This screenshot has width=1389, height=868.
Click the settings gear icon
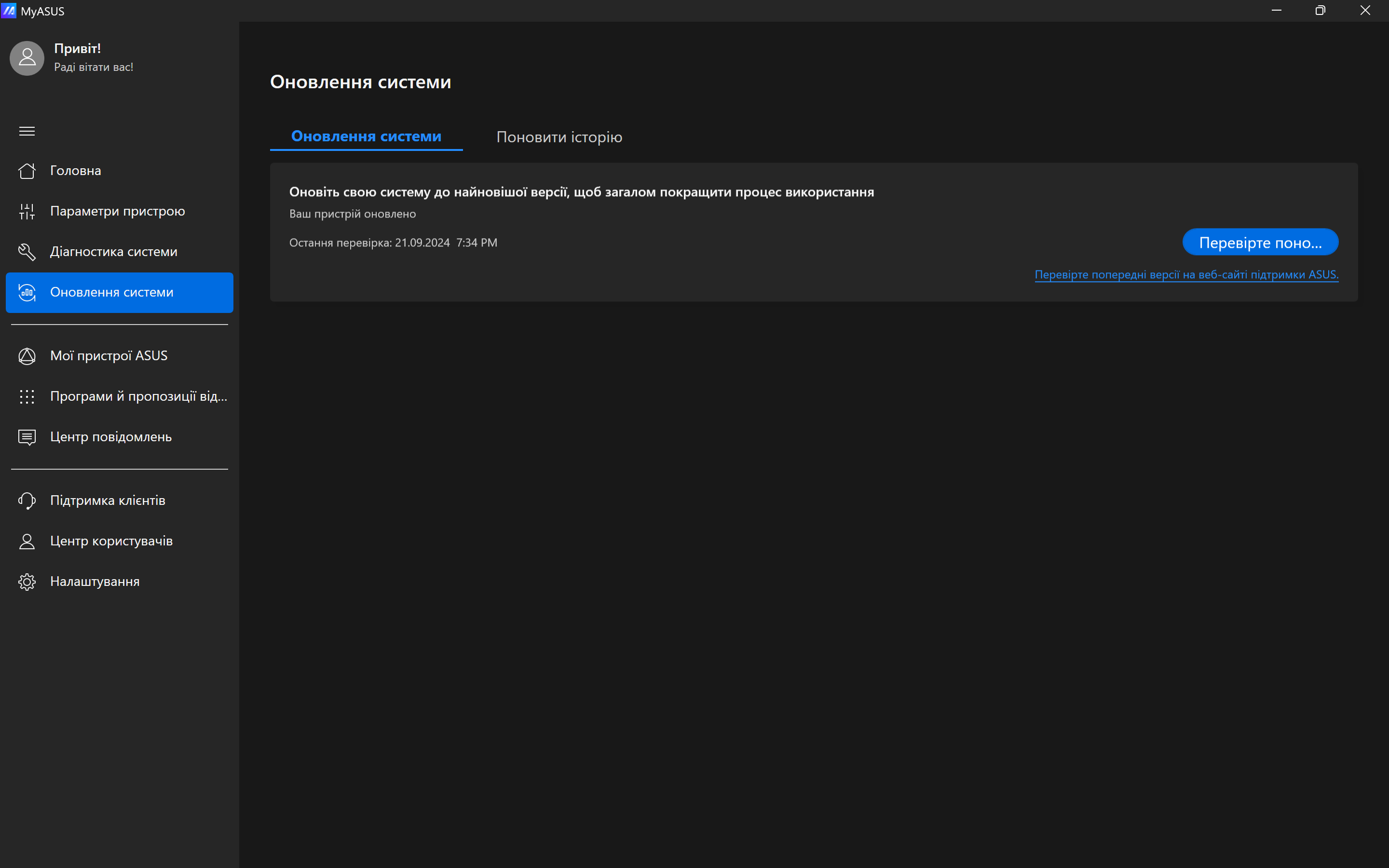(x=27, y=582)
